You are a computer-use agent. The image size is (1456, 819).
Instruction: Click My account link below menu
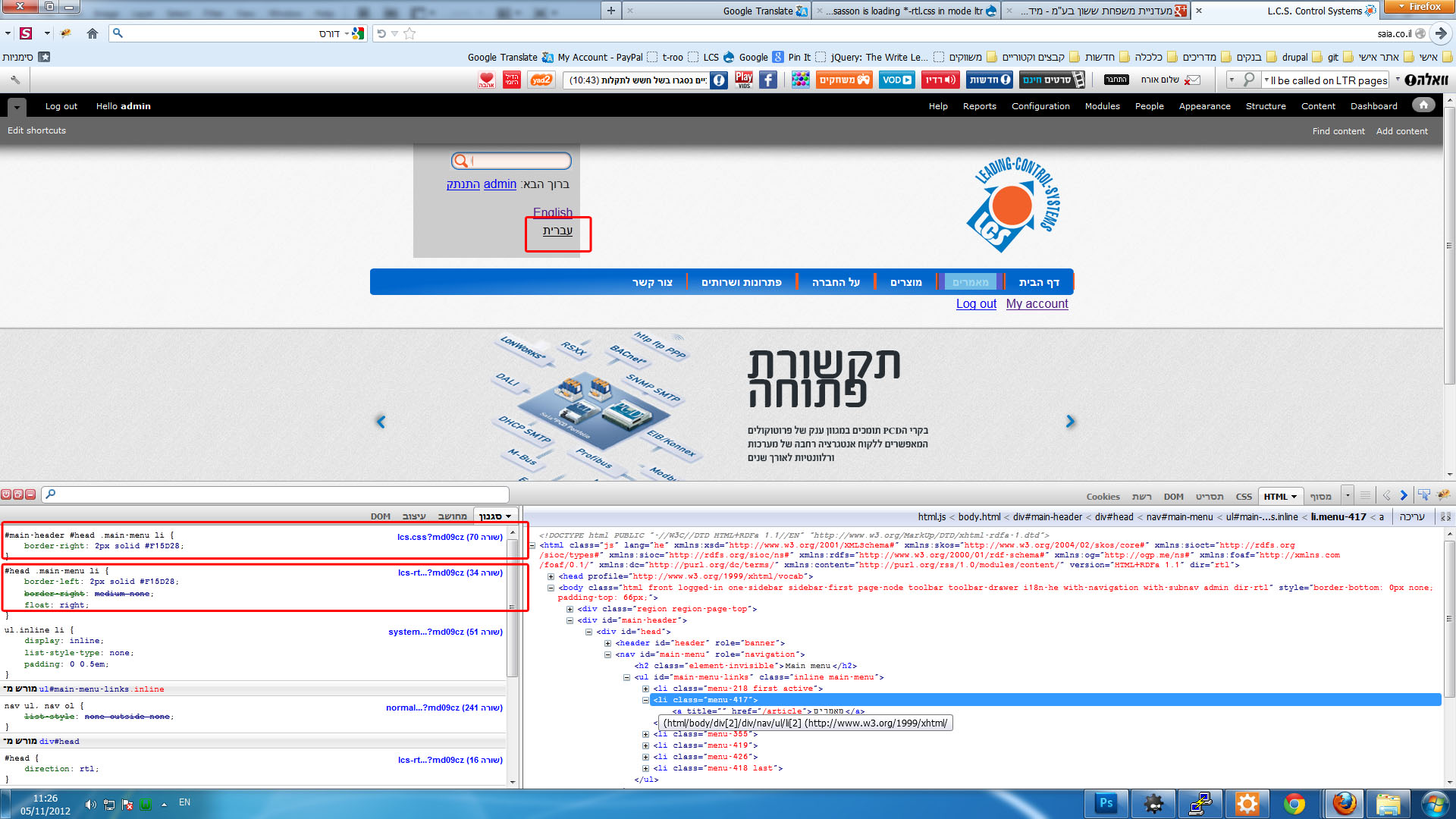point(1037,303)
